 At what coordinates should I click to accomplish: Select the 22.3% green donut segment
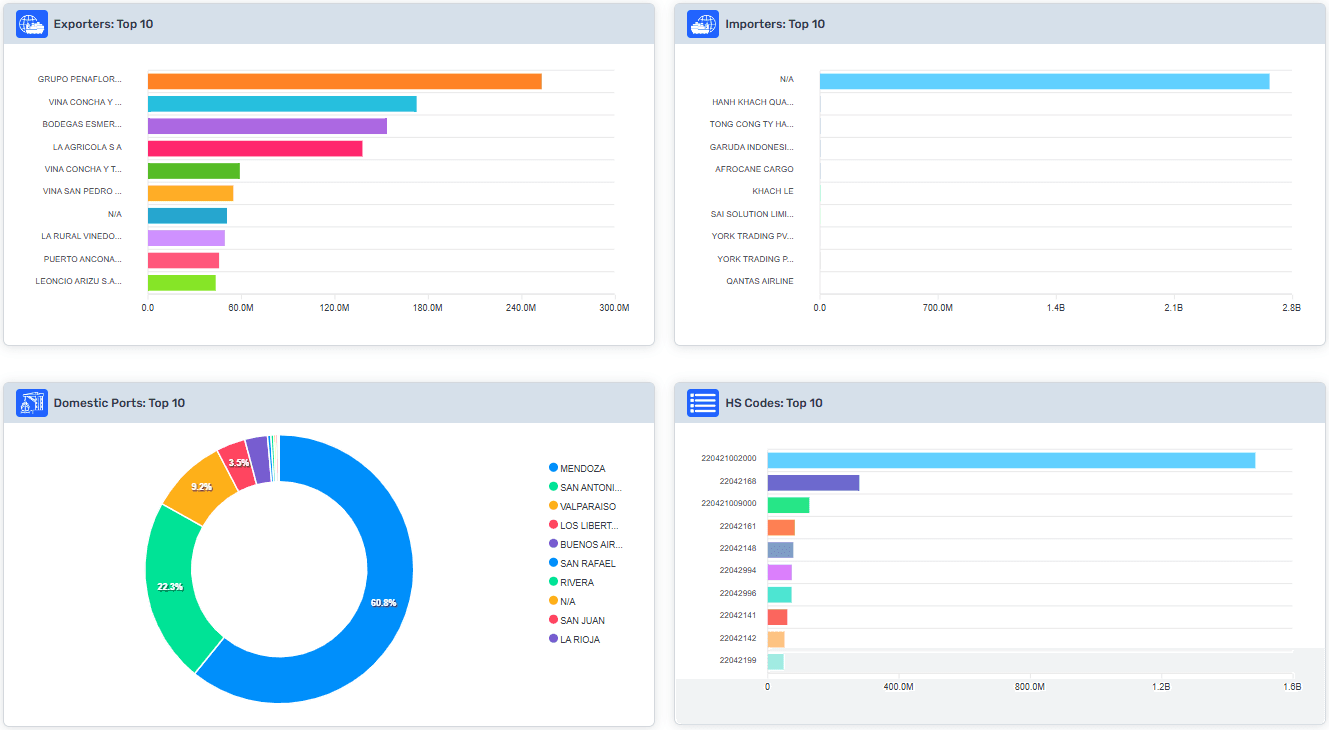click(172, 585)
